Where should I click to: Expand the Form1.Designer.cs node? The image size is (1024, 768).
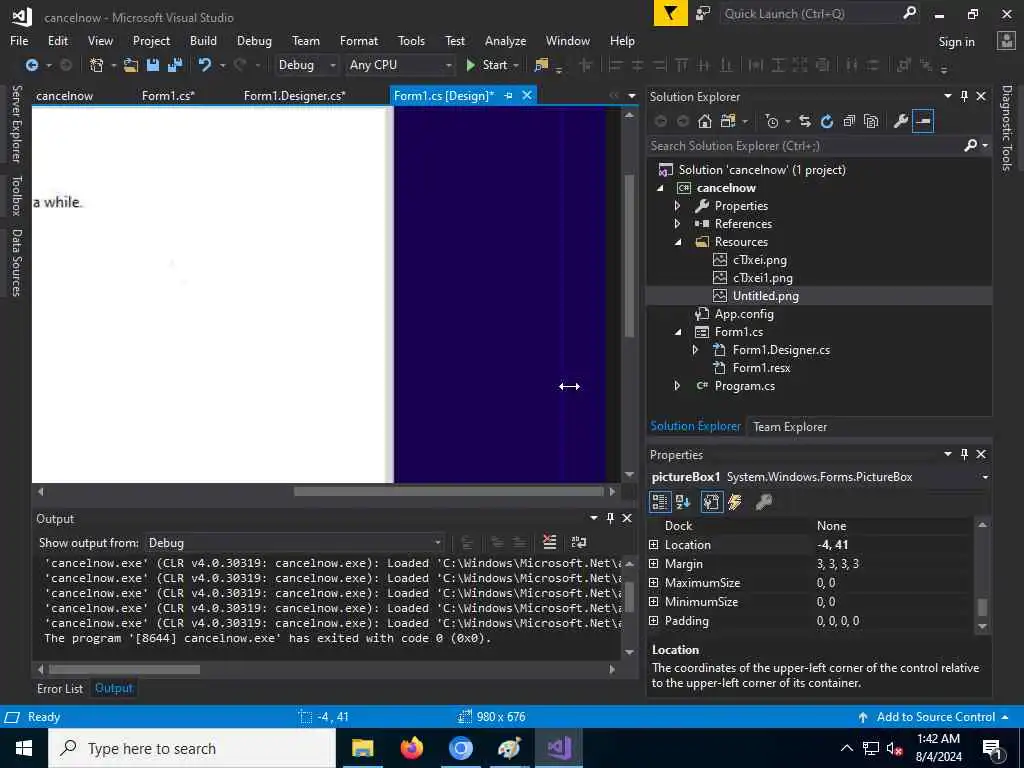click(696, 350)
